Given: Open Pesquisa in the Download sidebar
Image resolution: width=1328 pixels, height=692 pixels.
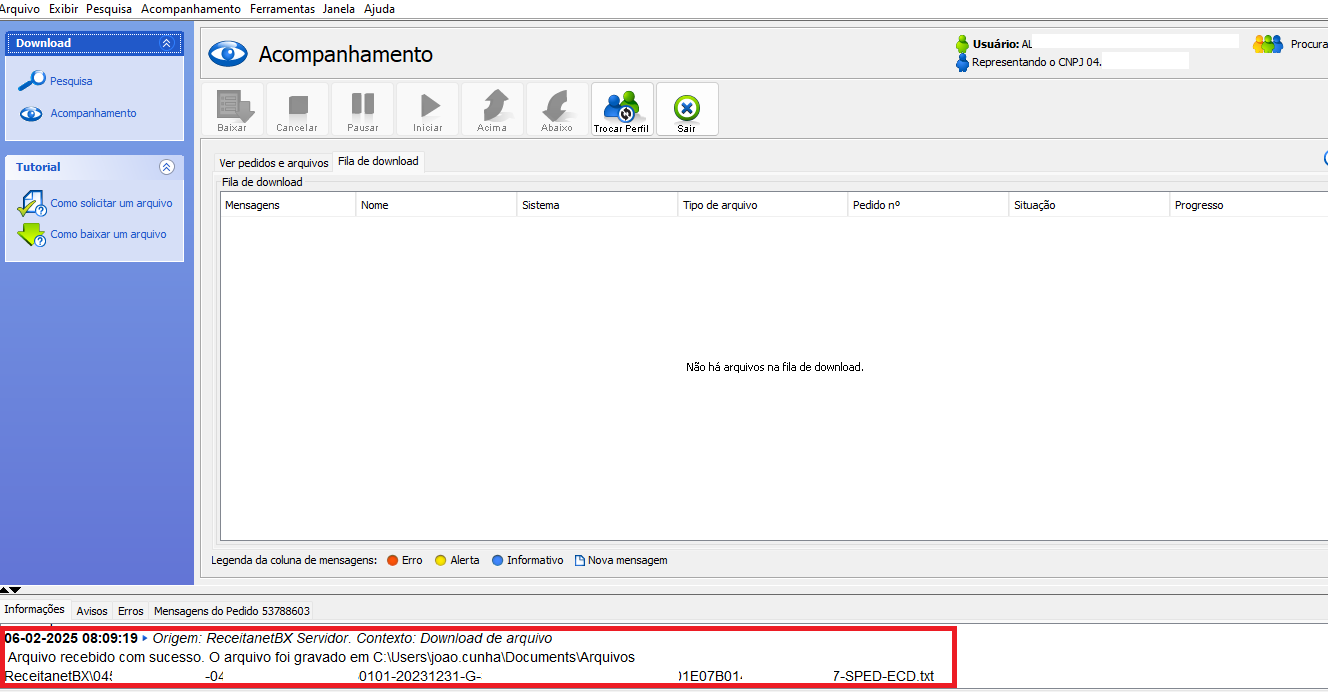Looking at the screenshot, I should [x=71, y=81].
